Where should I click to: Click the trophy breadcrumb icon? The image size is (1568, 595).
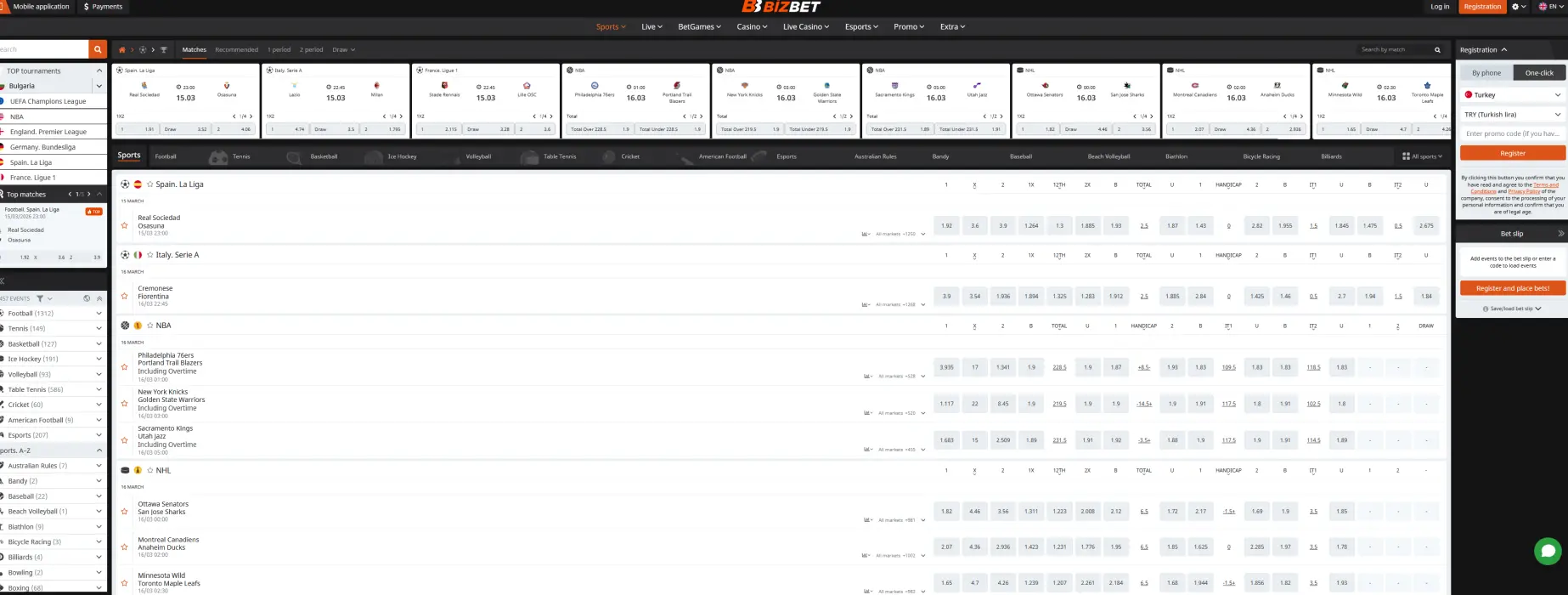pyautogui.click(x=164, y=49)
